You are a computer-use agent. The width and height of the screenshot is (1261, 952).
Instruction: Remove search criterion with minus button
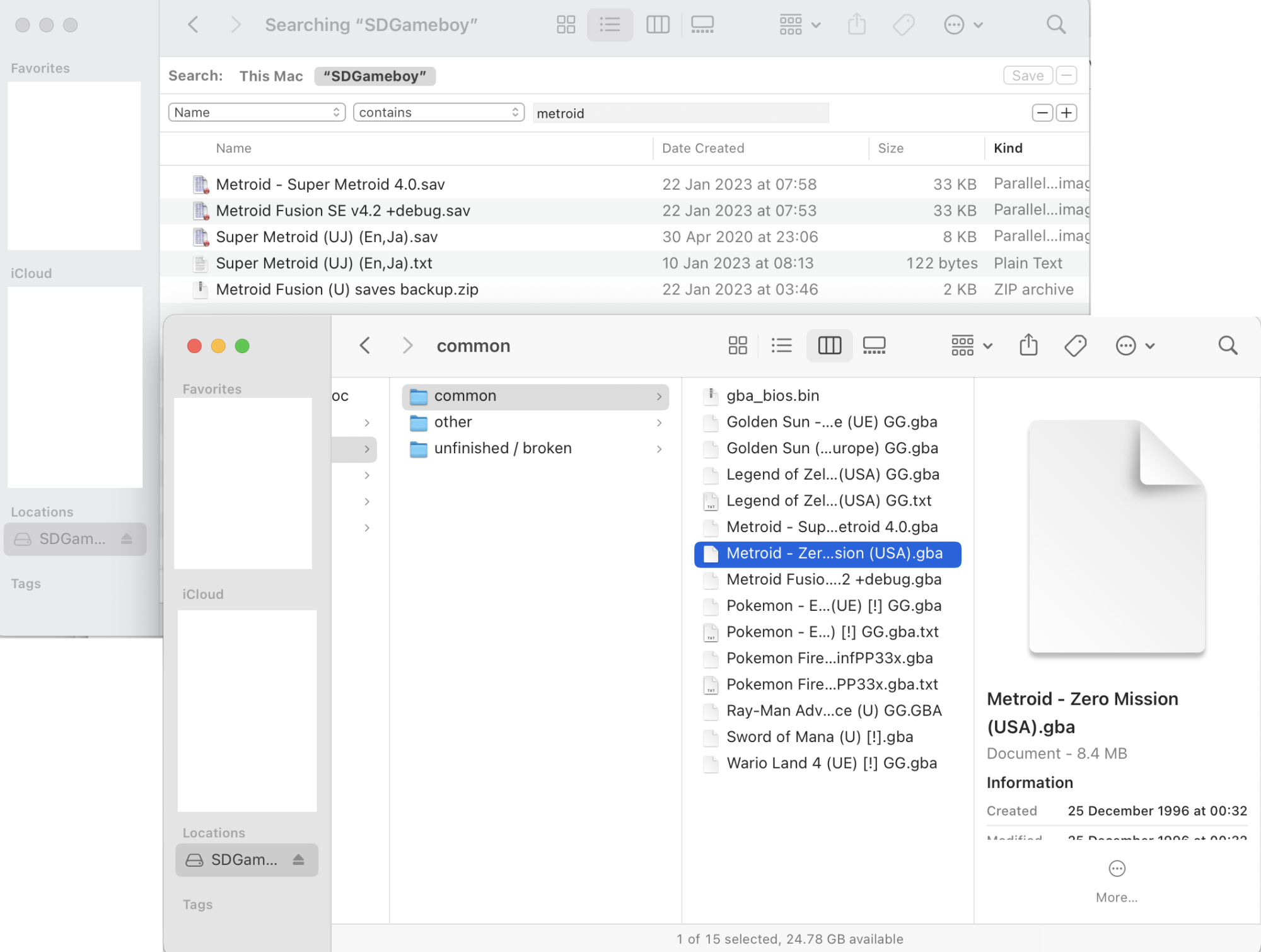pyautogui.click(x=1042, y=113)
